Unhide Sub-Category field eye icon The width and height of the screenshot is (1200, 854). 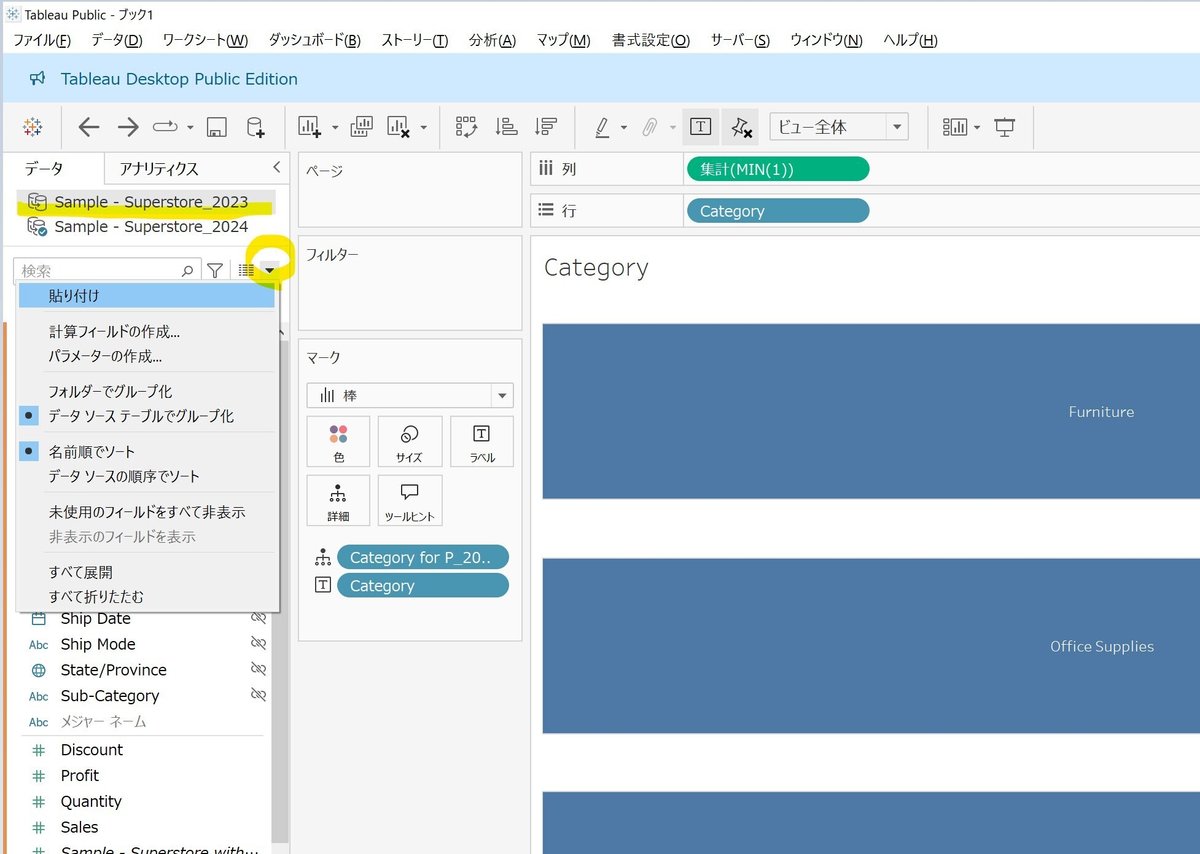coord(258,695)
